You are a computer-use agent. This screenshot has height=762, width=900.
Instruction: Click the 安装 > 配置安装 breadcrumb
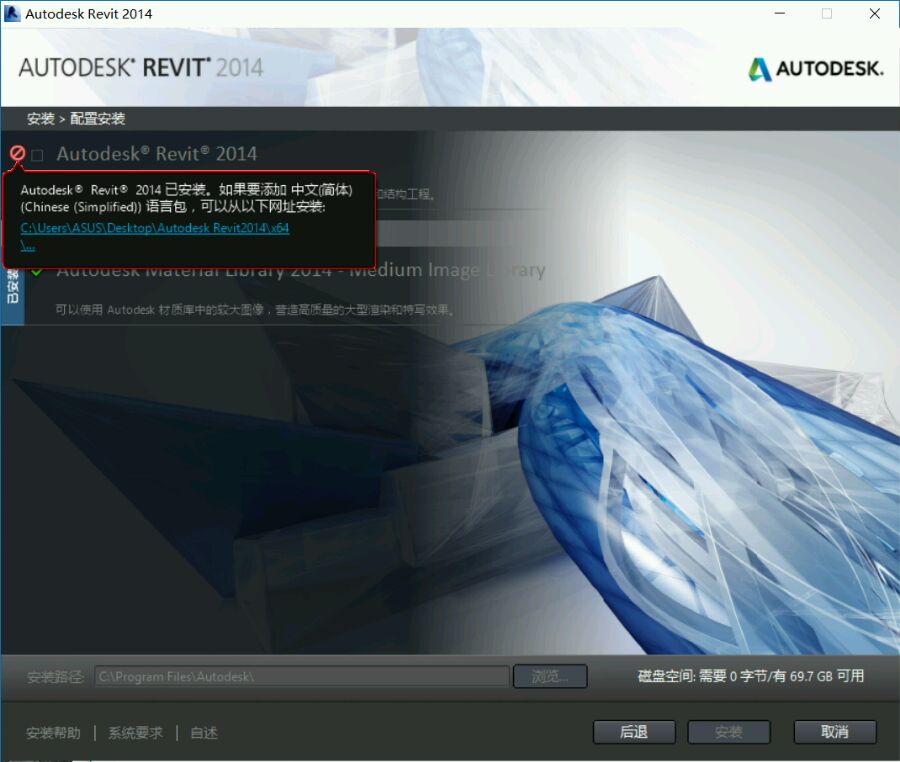point(76,119)
